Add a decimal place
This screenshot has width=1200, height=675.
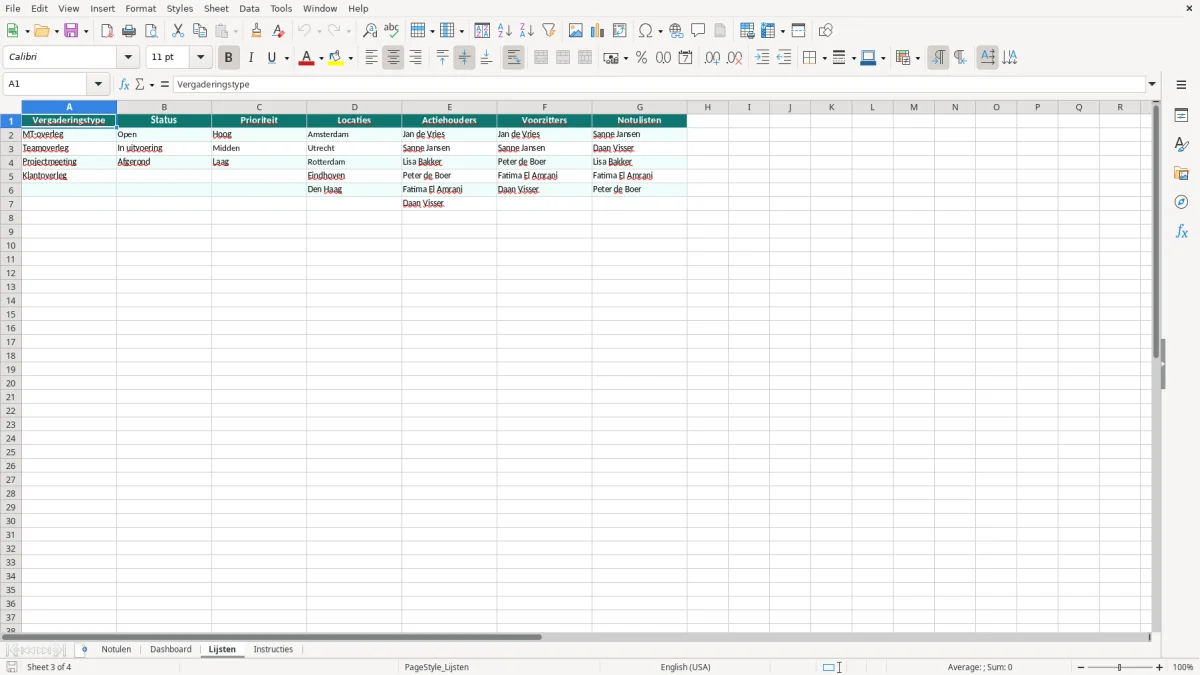[712, 58]
